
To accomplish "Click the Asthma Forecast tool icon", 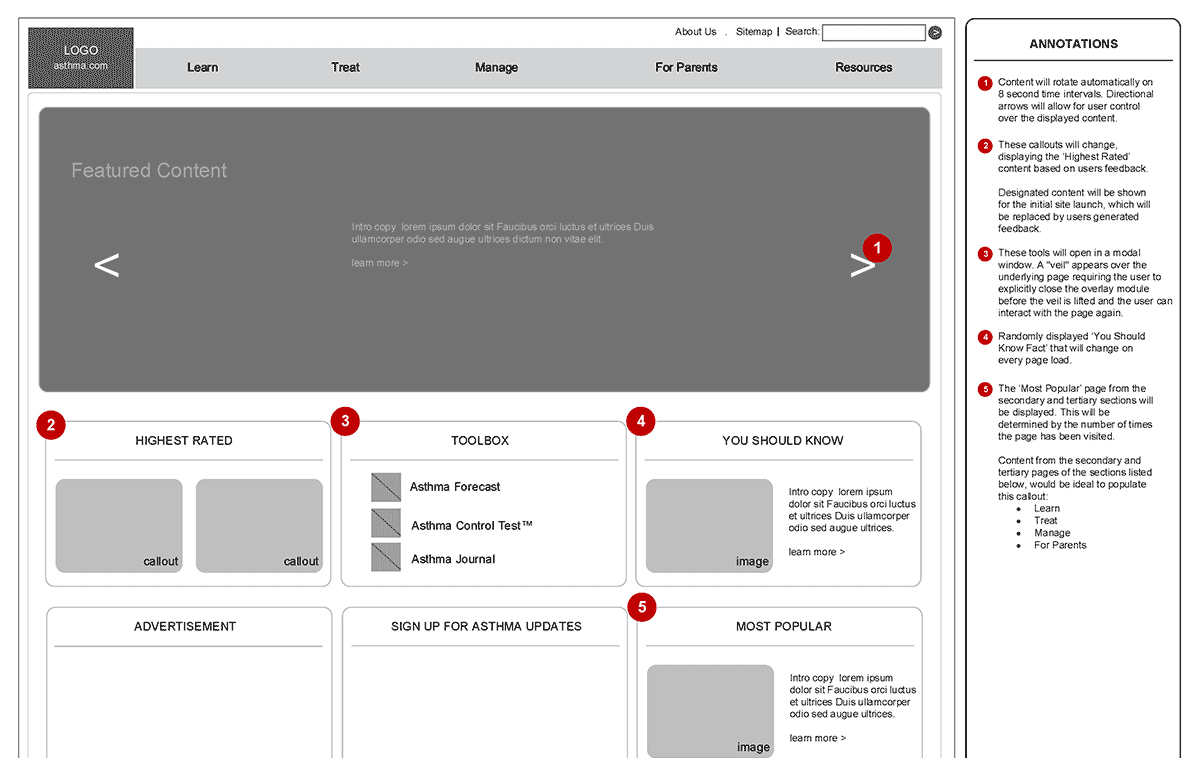I will [386, 487].
